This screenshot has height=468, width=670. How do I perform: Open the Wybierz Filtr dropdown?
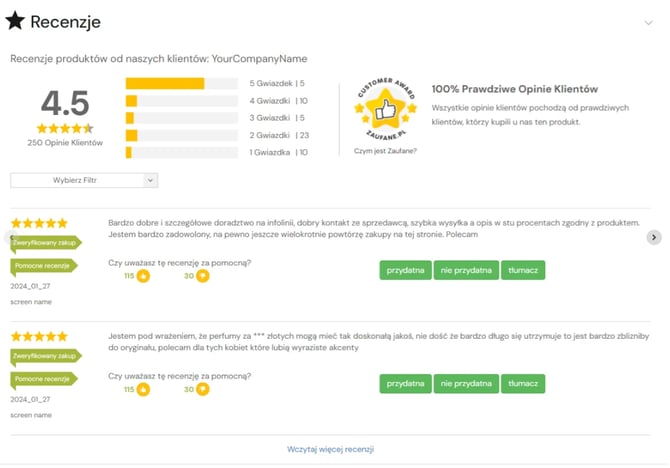point(84,180)
